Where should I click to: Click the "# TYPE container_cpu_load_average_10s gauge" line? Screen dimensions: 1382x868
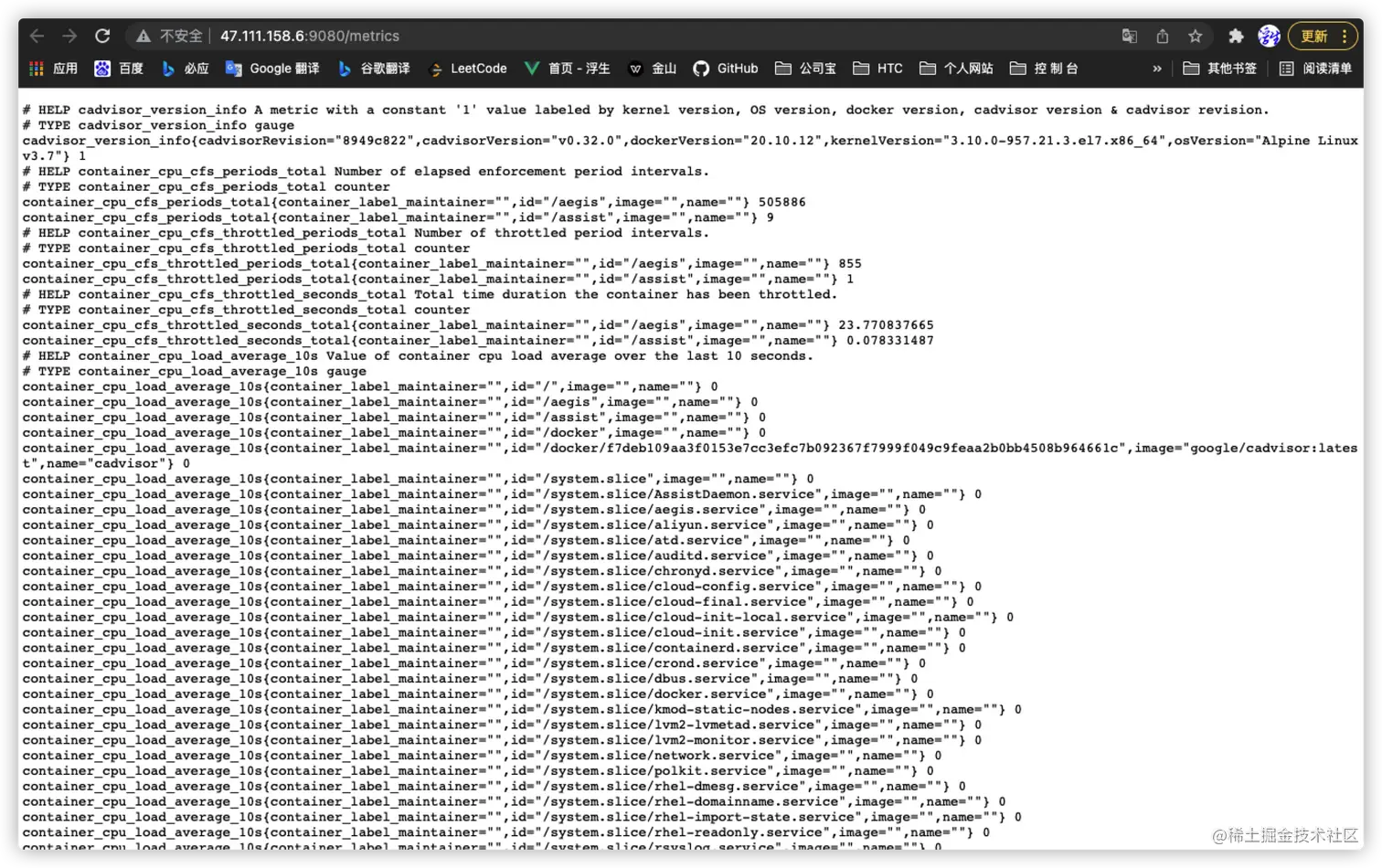[x=194, y=372]
